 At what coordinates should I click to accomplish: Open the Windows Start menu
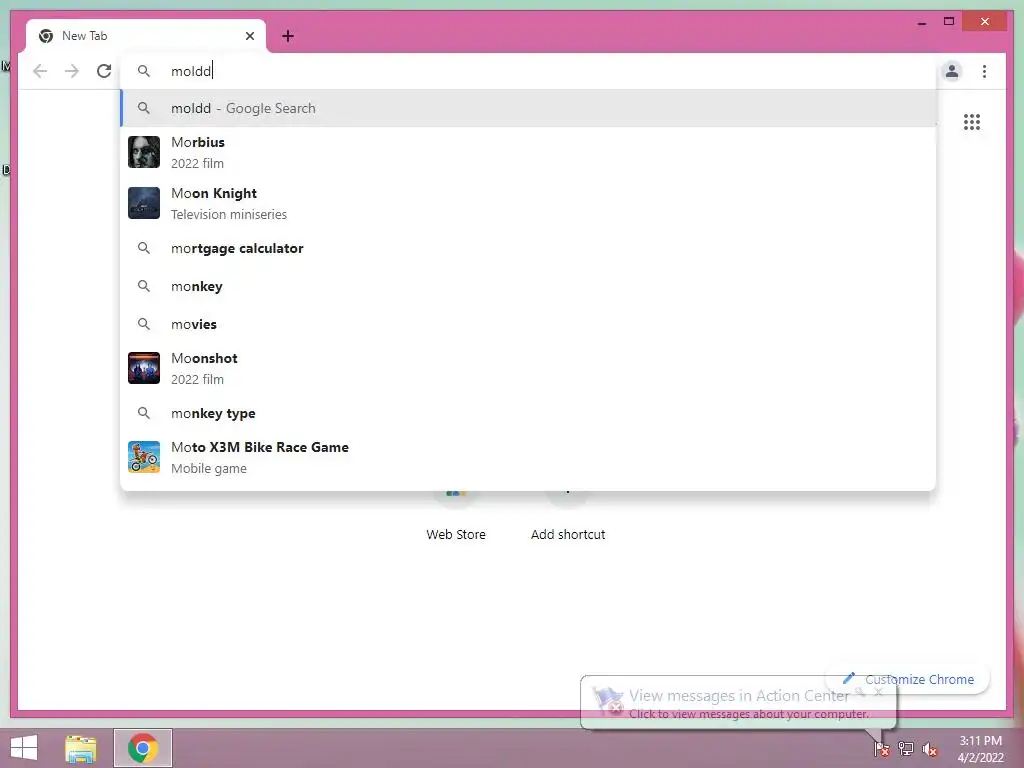point(24,748)
